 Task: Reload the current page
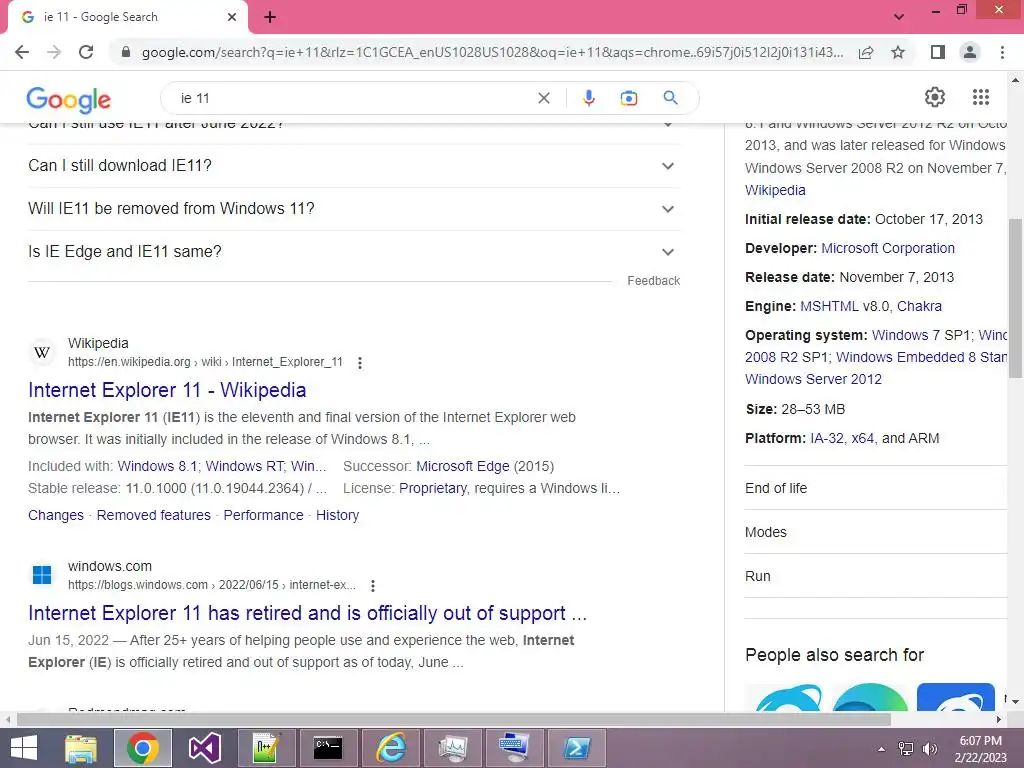pyautogui.click(x=86, y=52)
